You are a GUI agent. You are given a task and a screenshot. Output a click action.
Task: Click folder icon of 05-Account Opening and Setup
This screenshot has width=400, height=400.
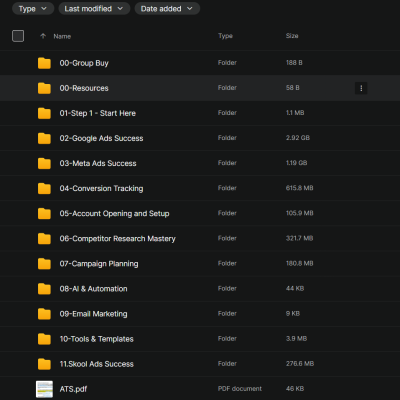44,213
